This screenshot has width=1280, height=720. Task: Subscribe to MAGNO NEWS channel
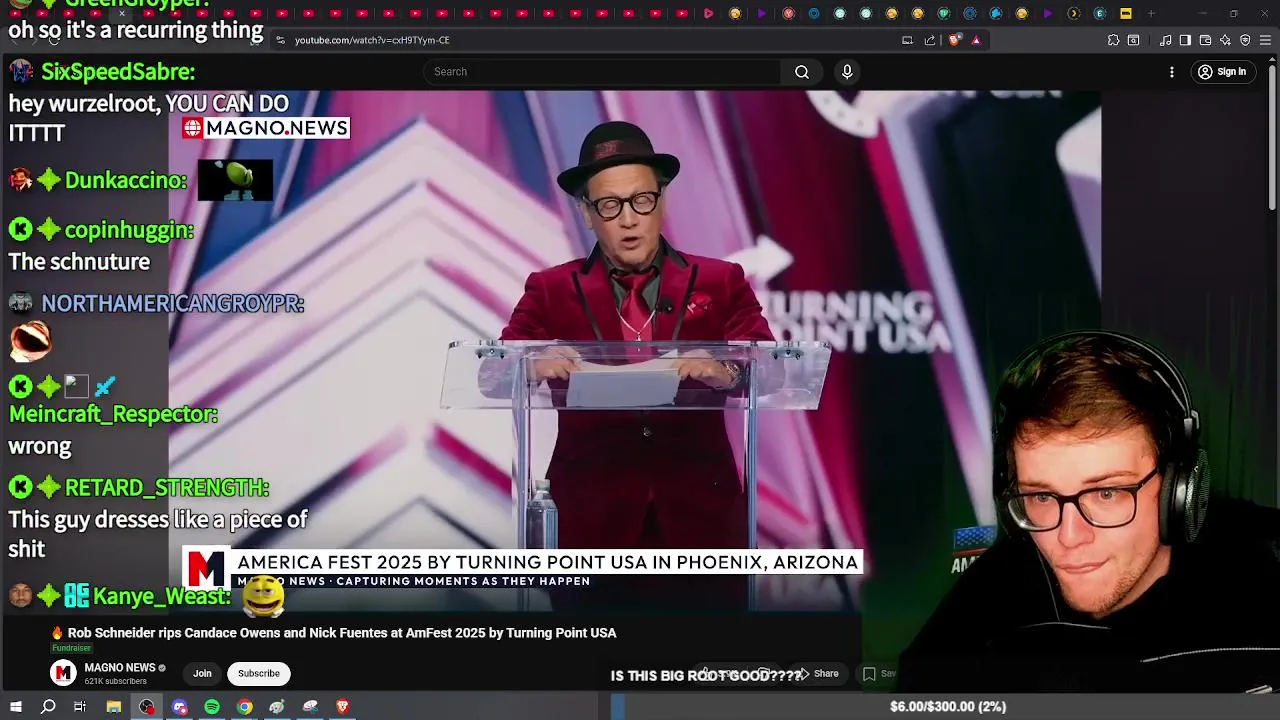coord(259,674)
